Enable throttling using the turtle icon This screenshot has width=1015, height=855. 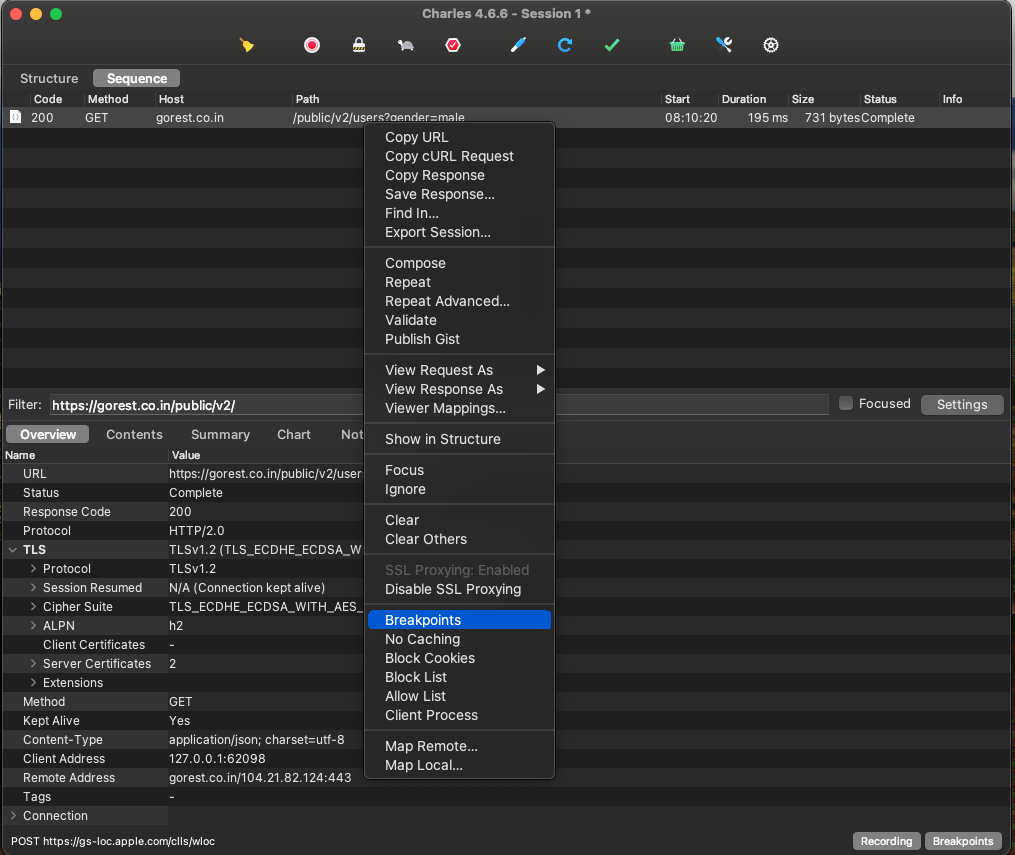pos(405,45)
